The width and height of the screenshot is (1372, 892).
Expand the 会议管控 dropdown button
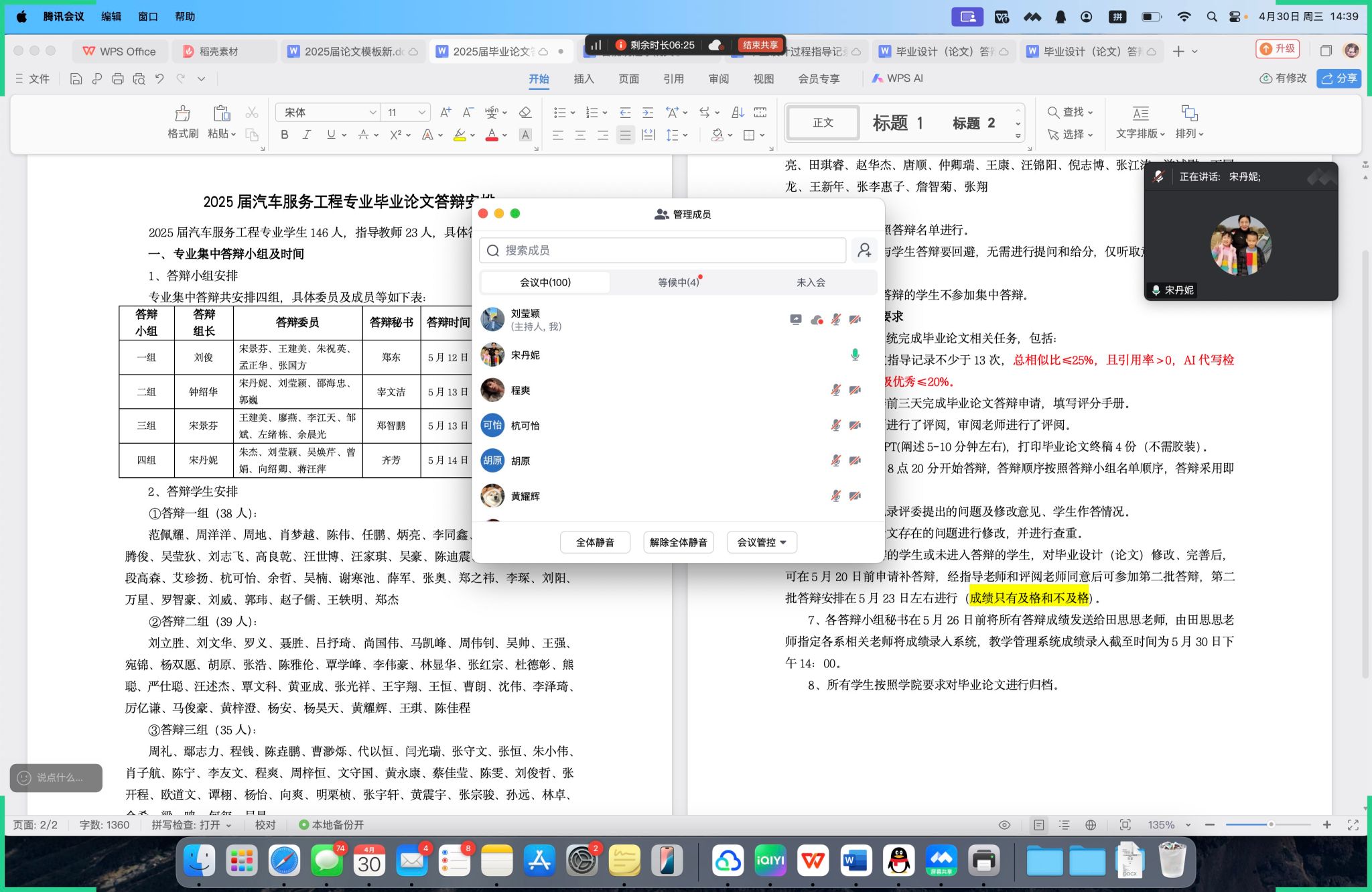point(762,542)
